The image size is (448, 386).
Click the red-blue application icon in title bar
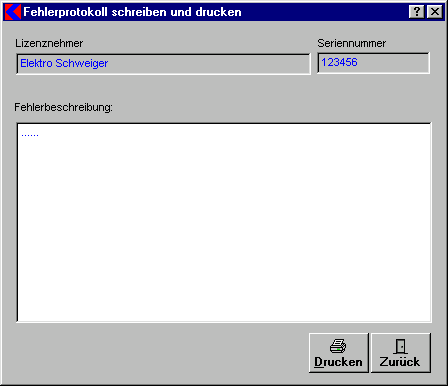[x=13, y=12]
